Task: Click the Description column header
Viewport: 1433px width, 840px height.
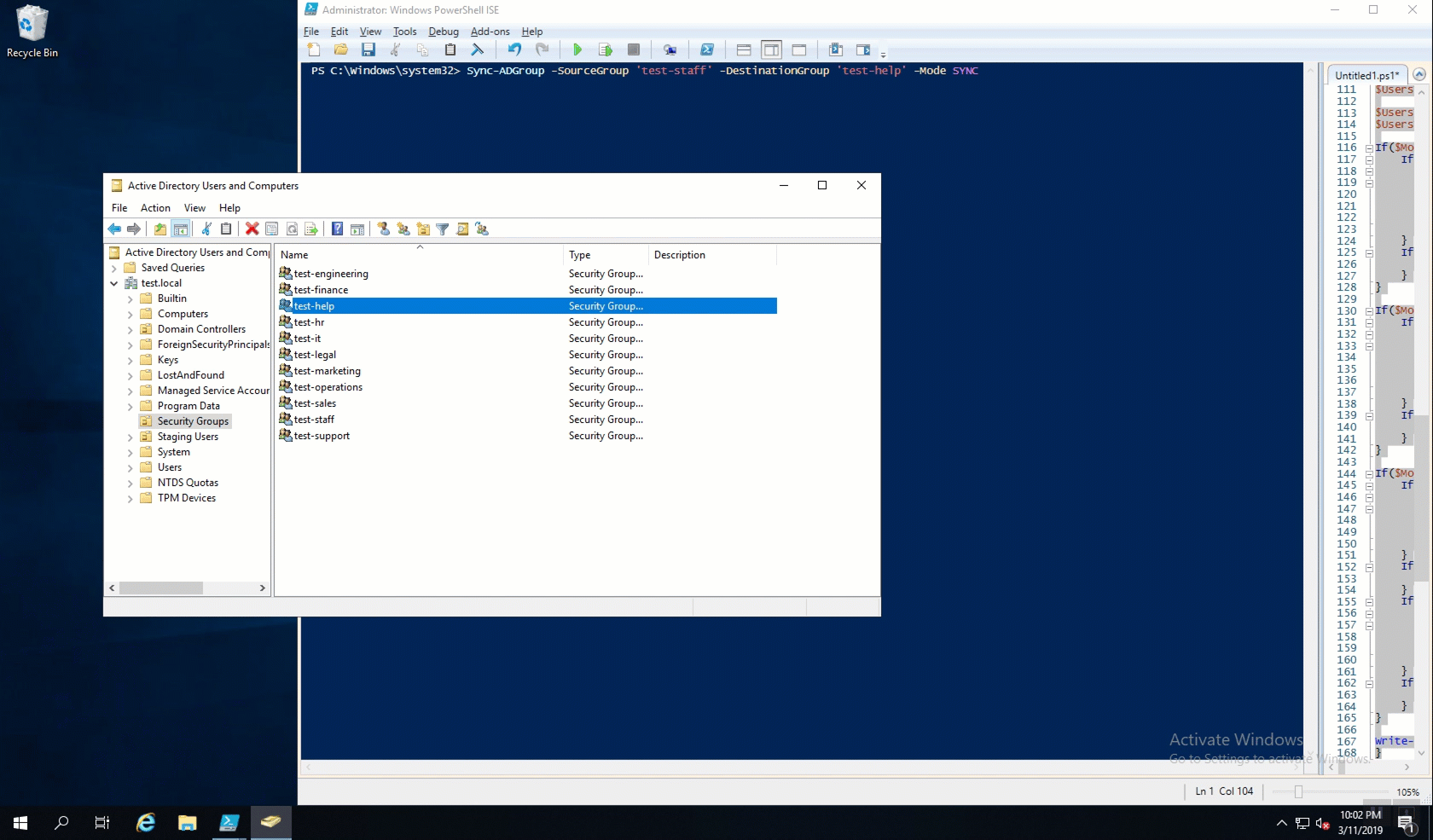Action: (712, 254)
